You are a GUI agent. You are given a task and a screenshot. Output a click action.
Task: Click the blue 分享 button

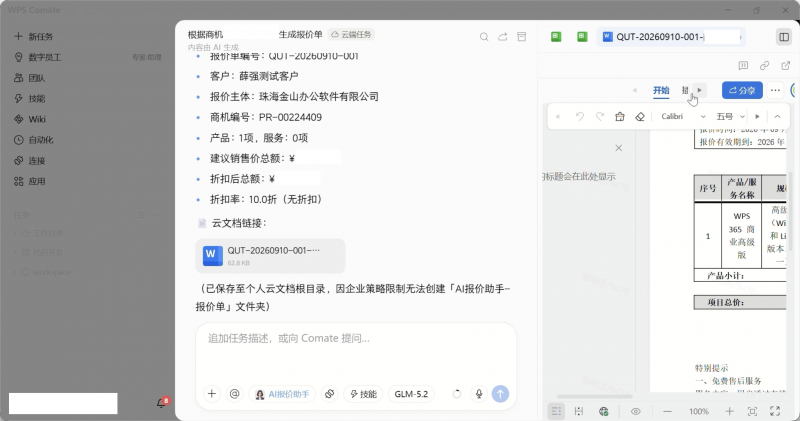(x=742, y=90)
